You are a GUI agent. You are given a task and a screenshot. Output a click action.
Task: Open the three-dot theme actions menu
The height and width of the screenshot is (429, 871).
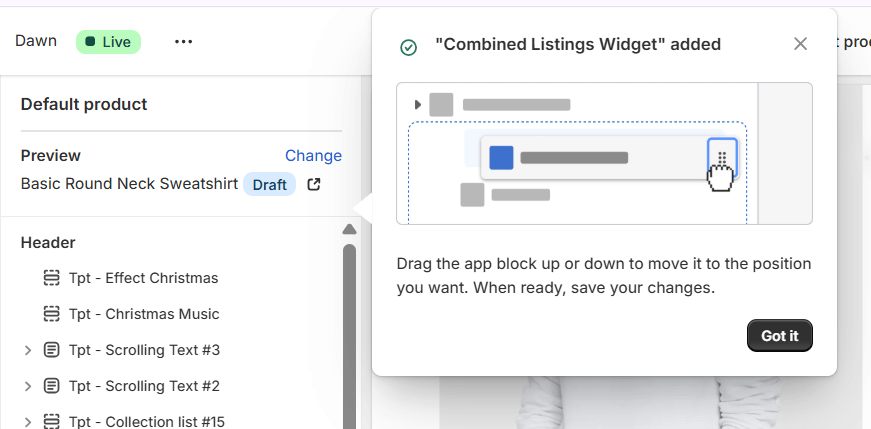pos(183,42)
